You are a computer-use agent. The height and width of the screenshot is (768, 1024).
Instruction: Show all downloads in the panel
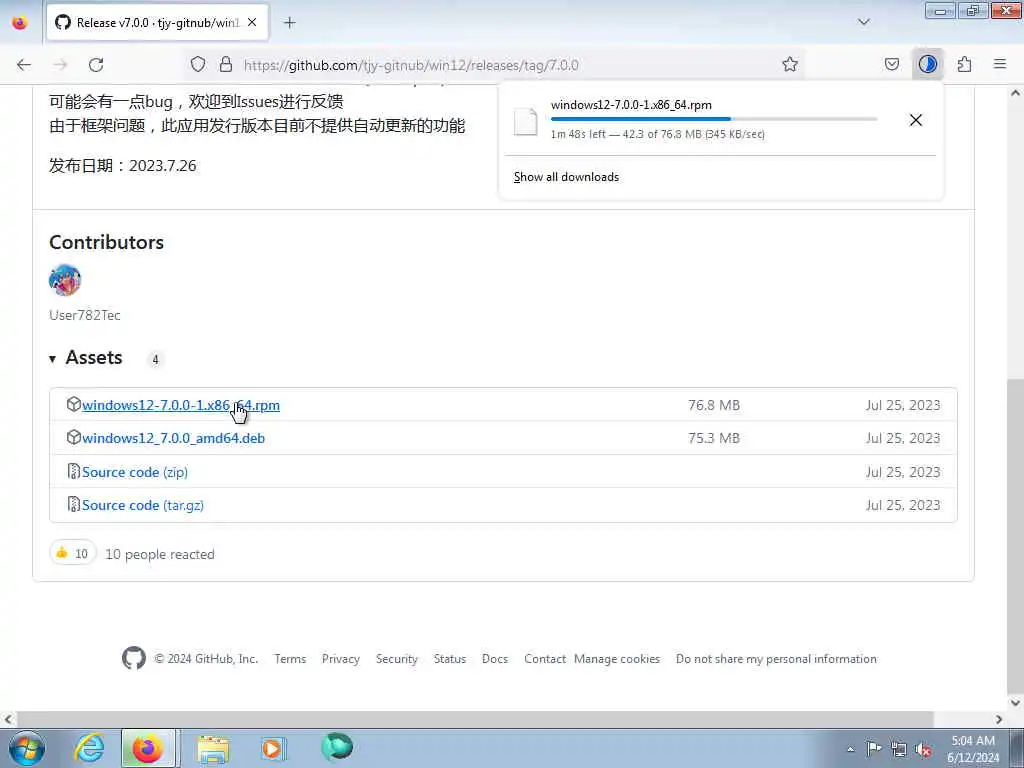point(566,177)
